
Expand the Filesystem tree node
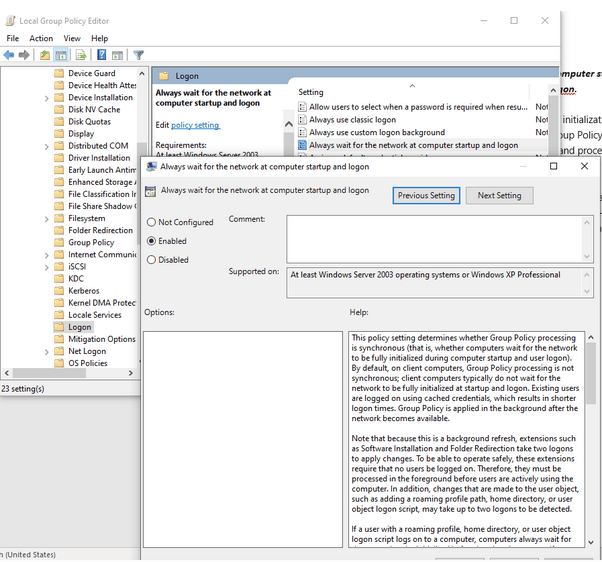pos(46,219)
